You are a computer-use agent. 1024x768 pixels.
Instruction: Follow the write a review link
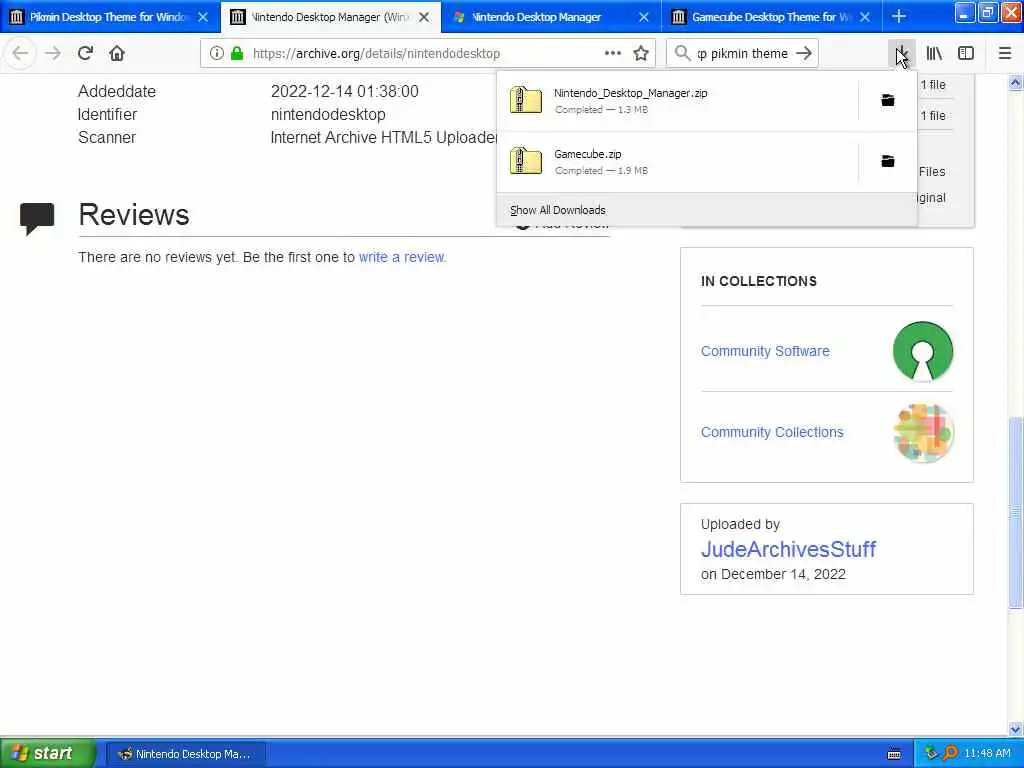point(402,257)
